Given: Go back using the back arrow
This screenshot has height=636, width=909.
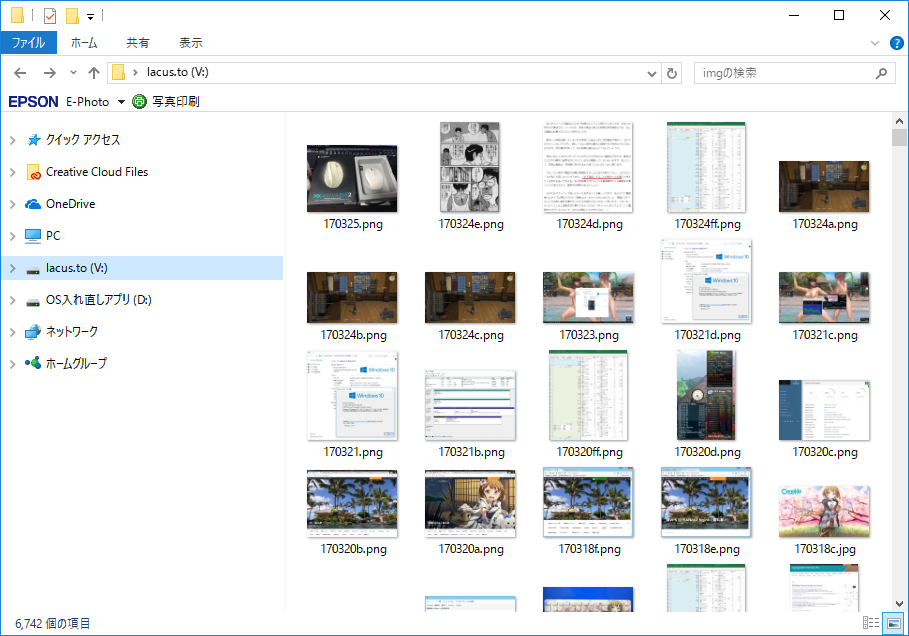Looking at the screenshot, I should pos(20,73).
